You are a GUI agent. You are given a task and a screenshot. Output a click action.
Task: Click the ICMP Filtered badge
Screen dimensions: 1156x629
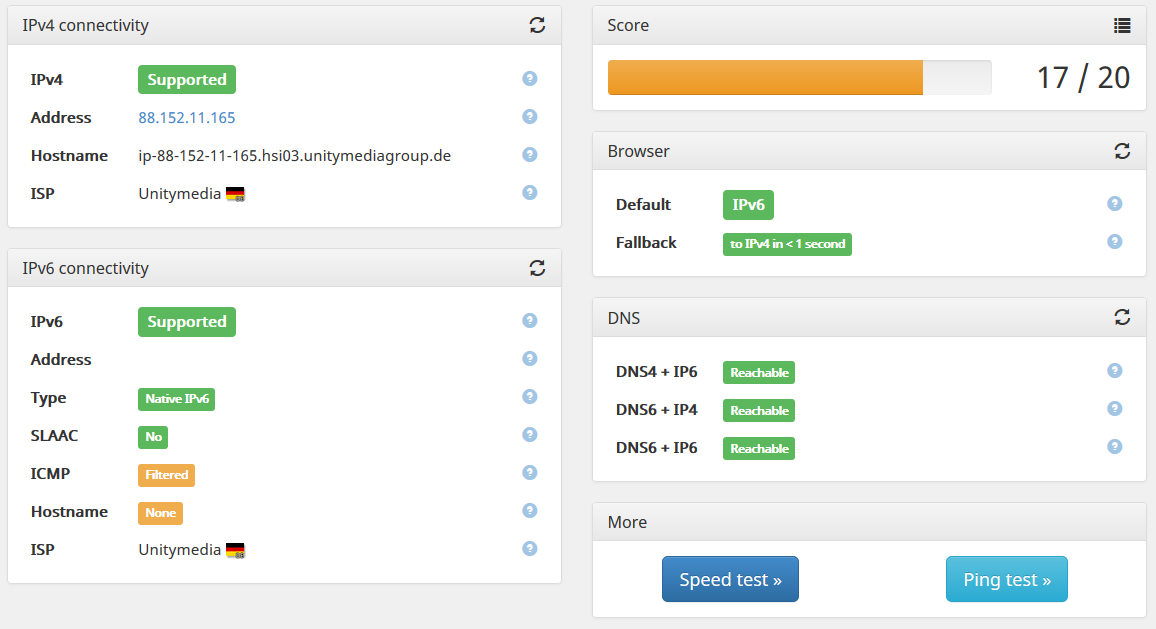tap(166, 475)
